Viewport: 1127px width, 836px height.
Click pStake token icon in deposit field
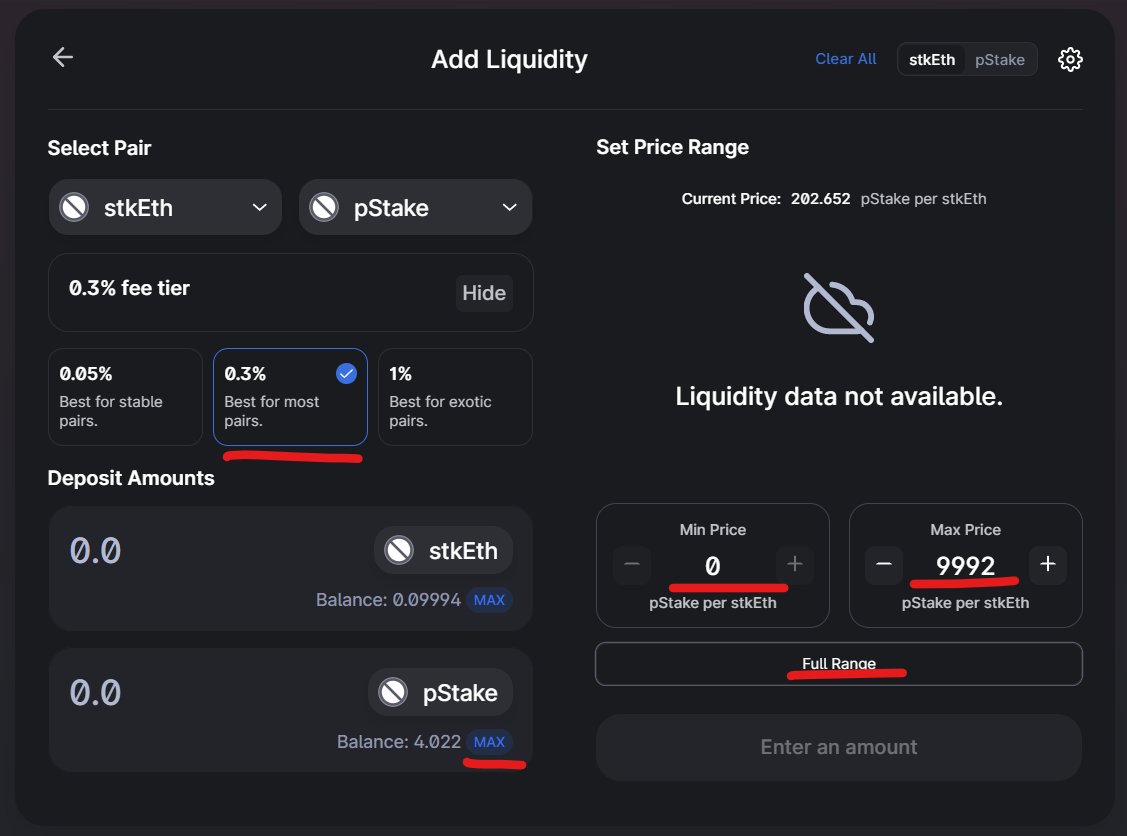(x=393, y=692)
